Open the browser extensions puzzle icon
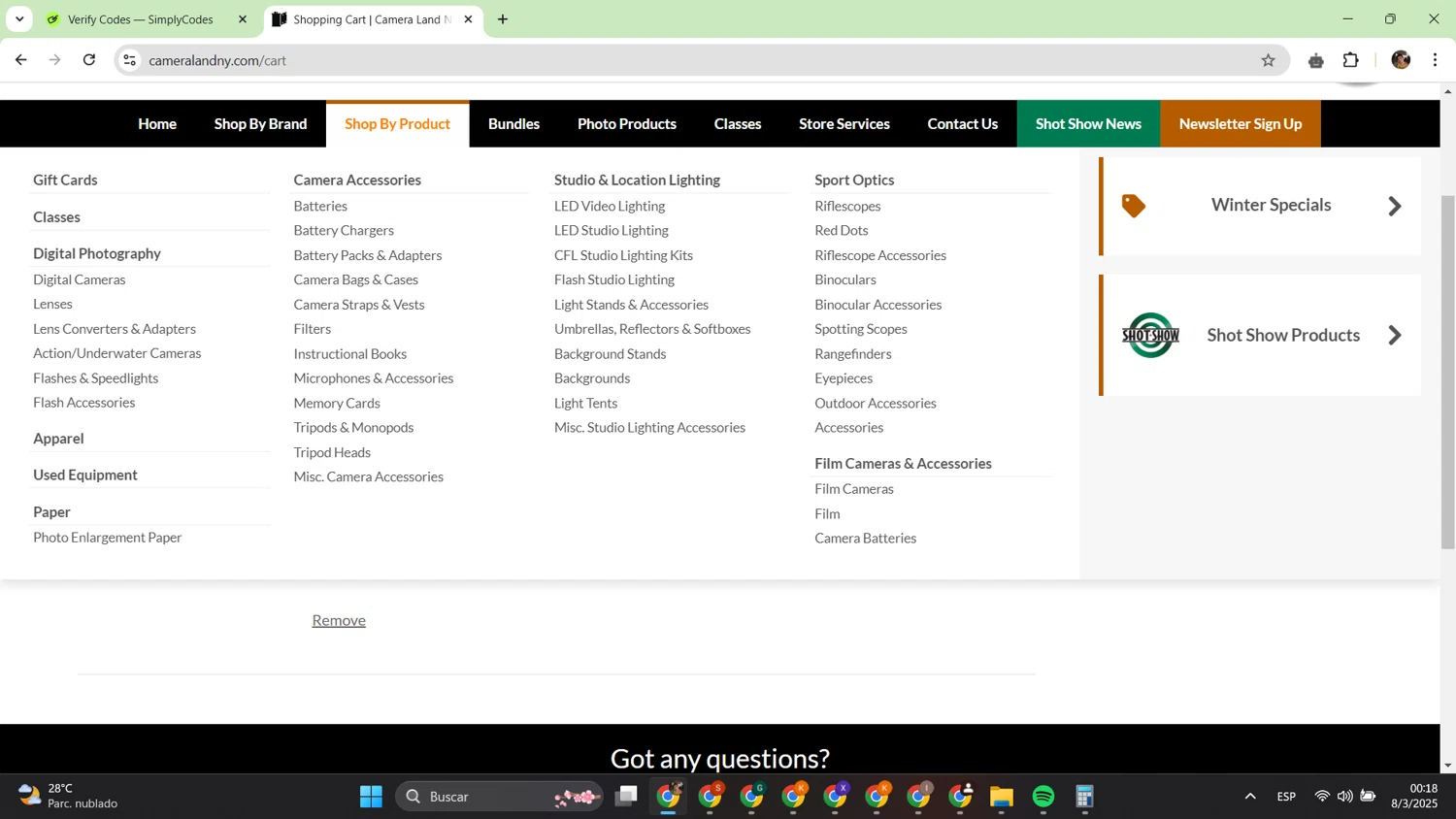 click(x=1350, y=60)
